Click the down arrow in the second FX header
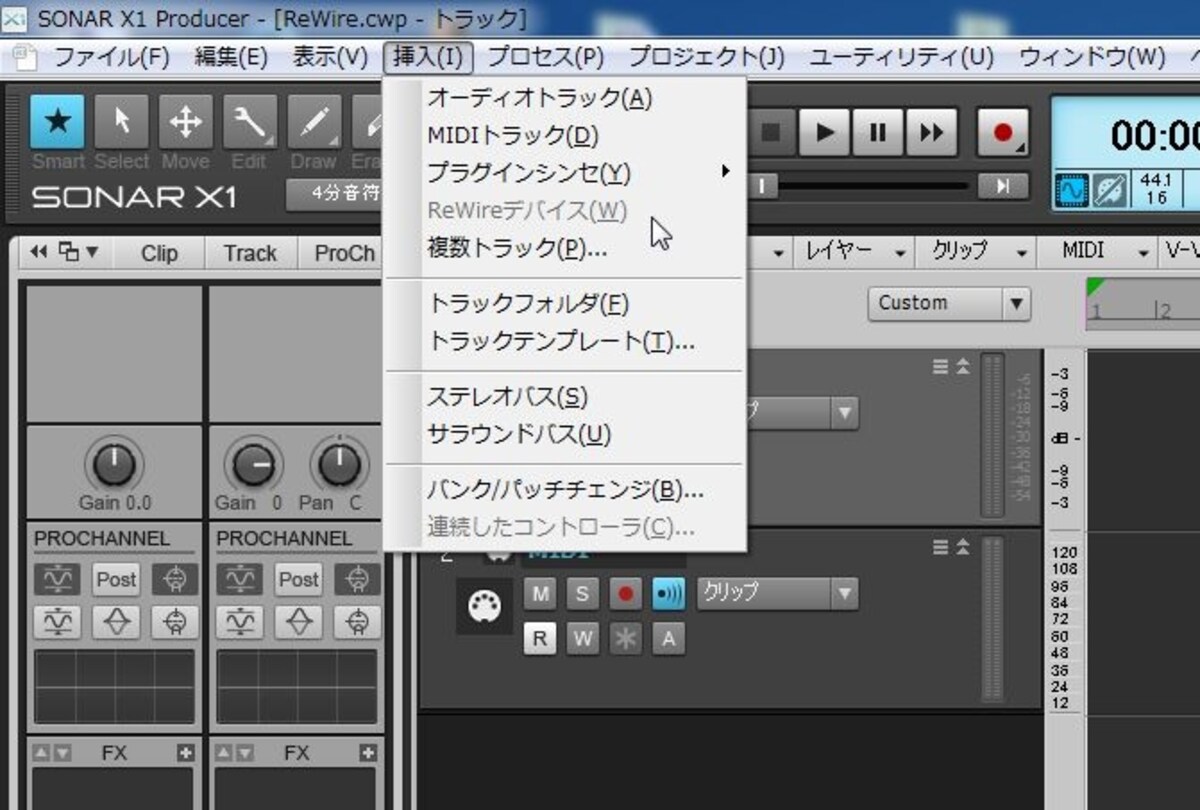The height and width of the screenshot is (810, 1200). pos(245,753)
